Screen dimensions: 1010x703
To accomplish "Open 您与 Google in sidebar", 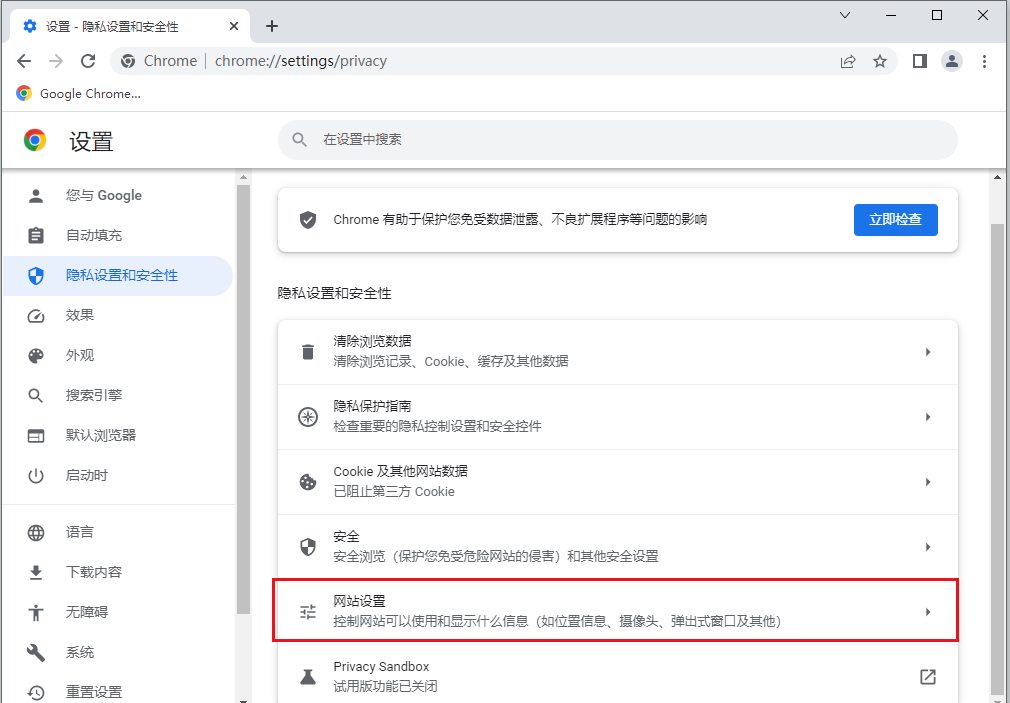I will point(117,195).
